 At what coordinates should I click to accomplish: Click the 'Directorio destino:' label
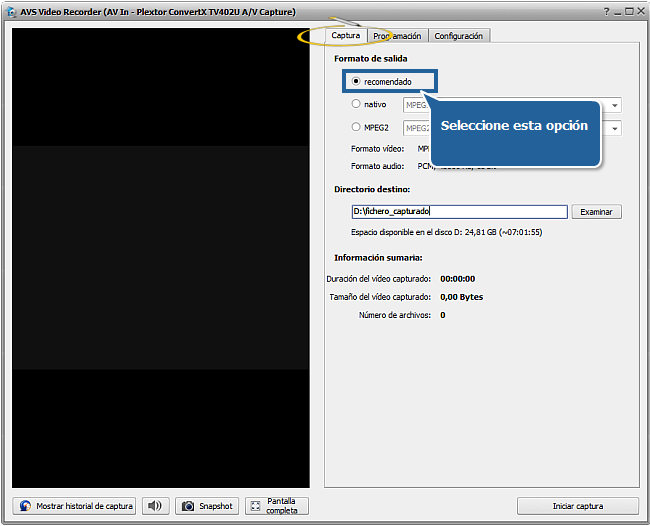[372, 189]
